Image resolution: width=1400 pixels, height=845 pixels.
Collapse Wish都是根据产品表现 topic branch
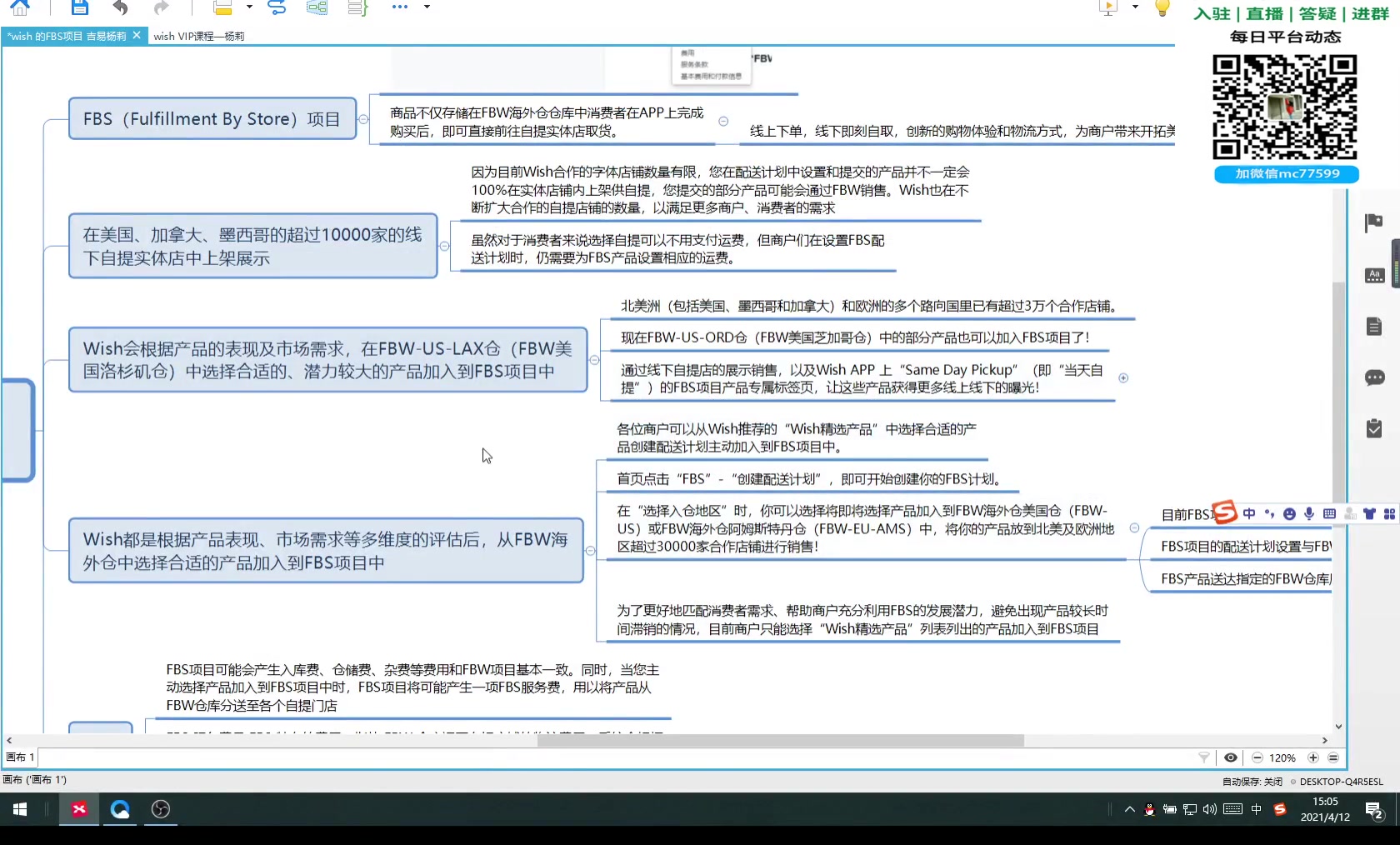point(590,551)
